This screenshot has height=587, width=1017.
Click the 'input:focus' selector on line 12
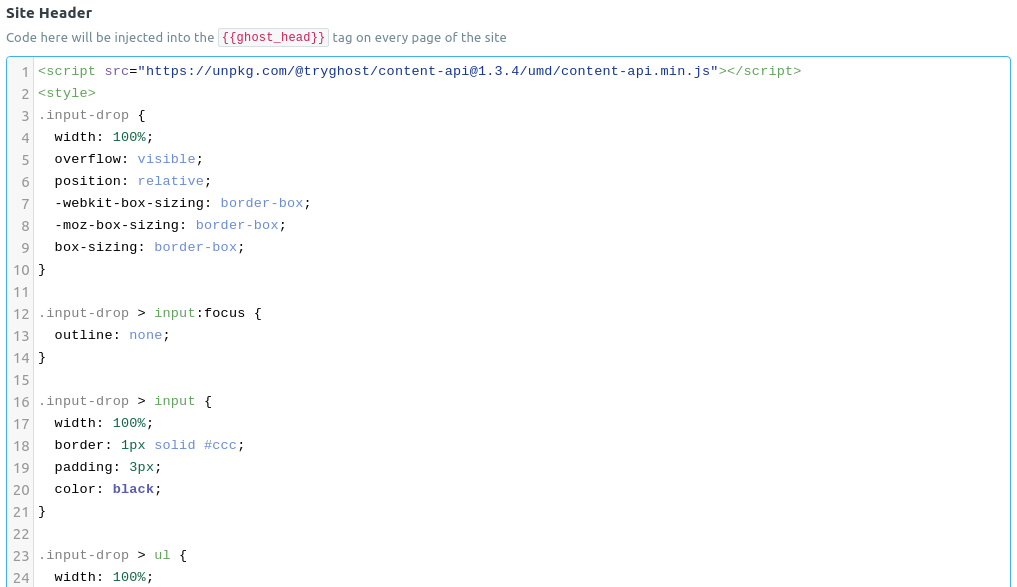(x=200, y=313)
